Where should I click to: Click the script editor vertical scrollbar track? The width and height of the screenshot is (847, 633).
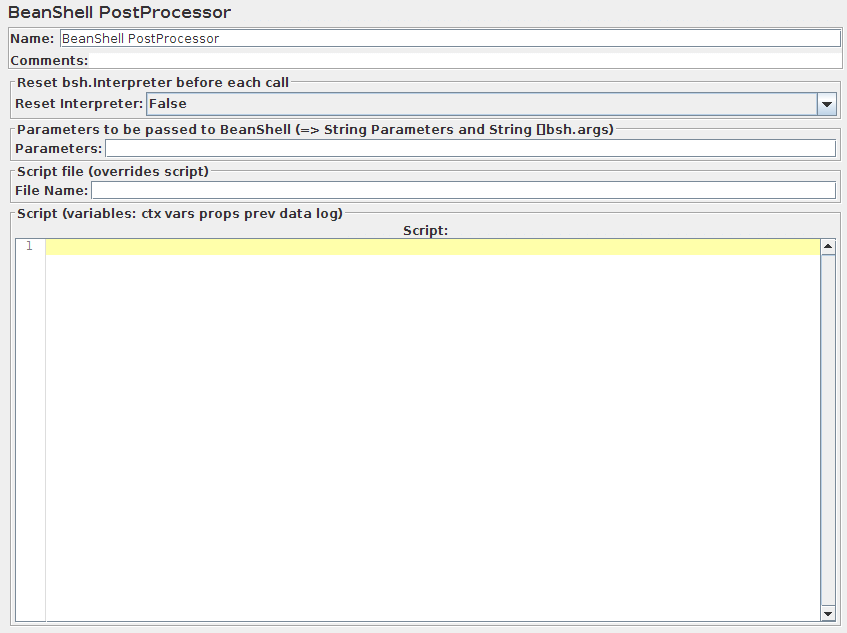[828, 430]
